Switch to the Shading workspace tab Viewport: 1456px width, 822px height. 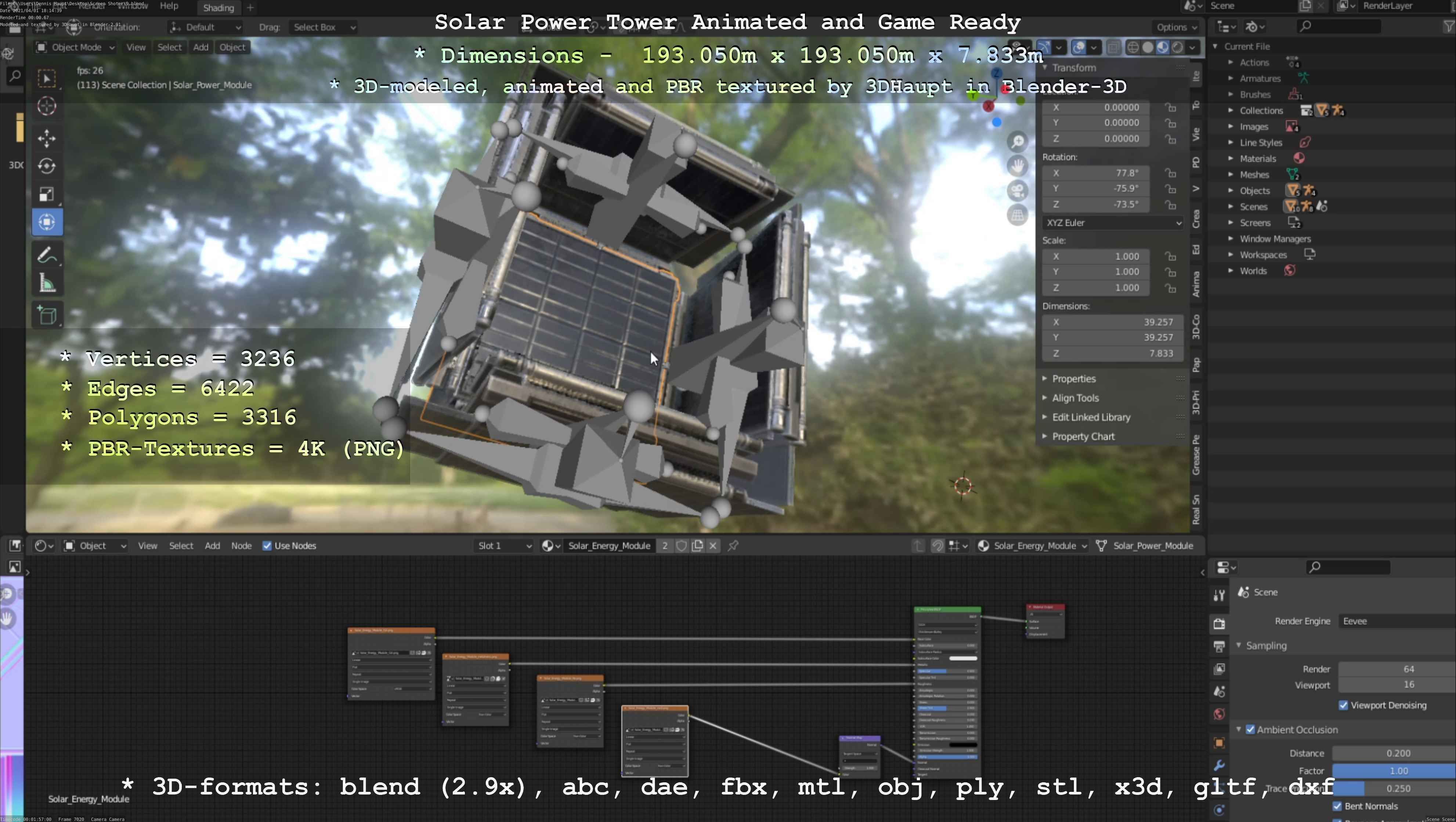click(218, 8)
